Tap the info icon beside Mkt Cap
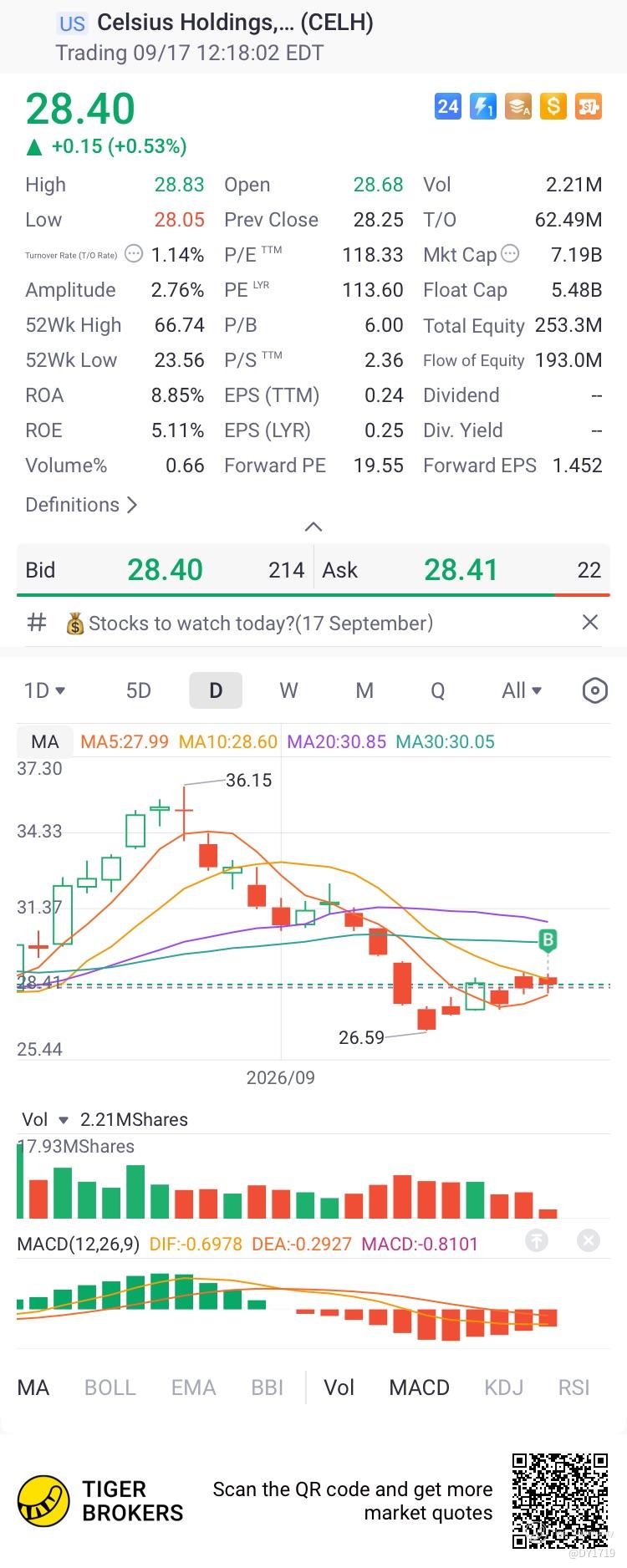The height and width of the screenshot is (1568, 627). pos(509,254)
